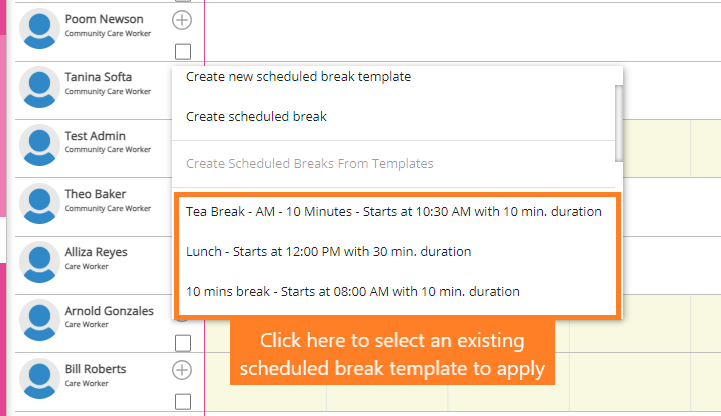
Task: Select the Create scheduled break option
Action: pyautogui.click(x=256, y=116)
